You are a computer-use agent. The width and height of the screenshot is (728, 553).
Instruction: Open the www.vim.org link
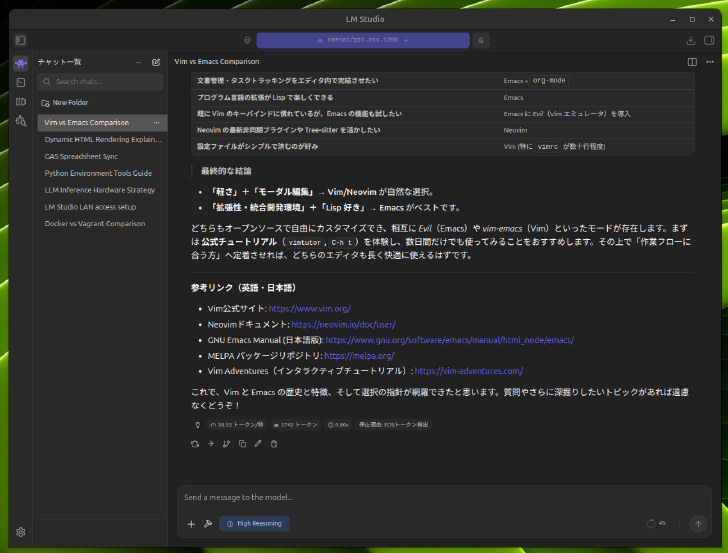(x=309, y=309)
